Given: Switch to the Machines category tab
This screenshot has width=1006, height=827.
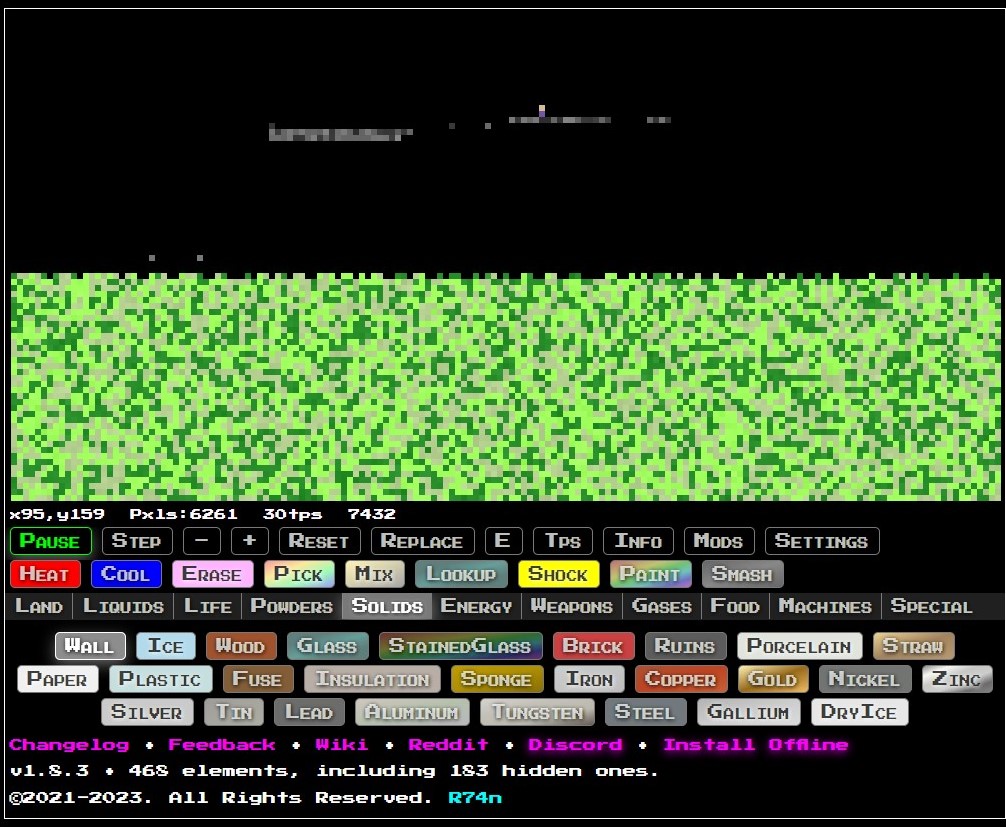Looking at the screenshot, I should 824,606.
